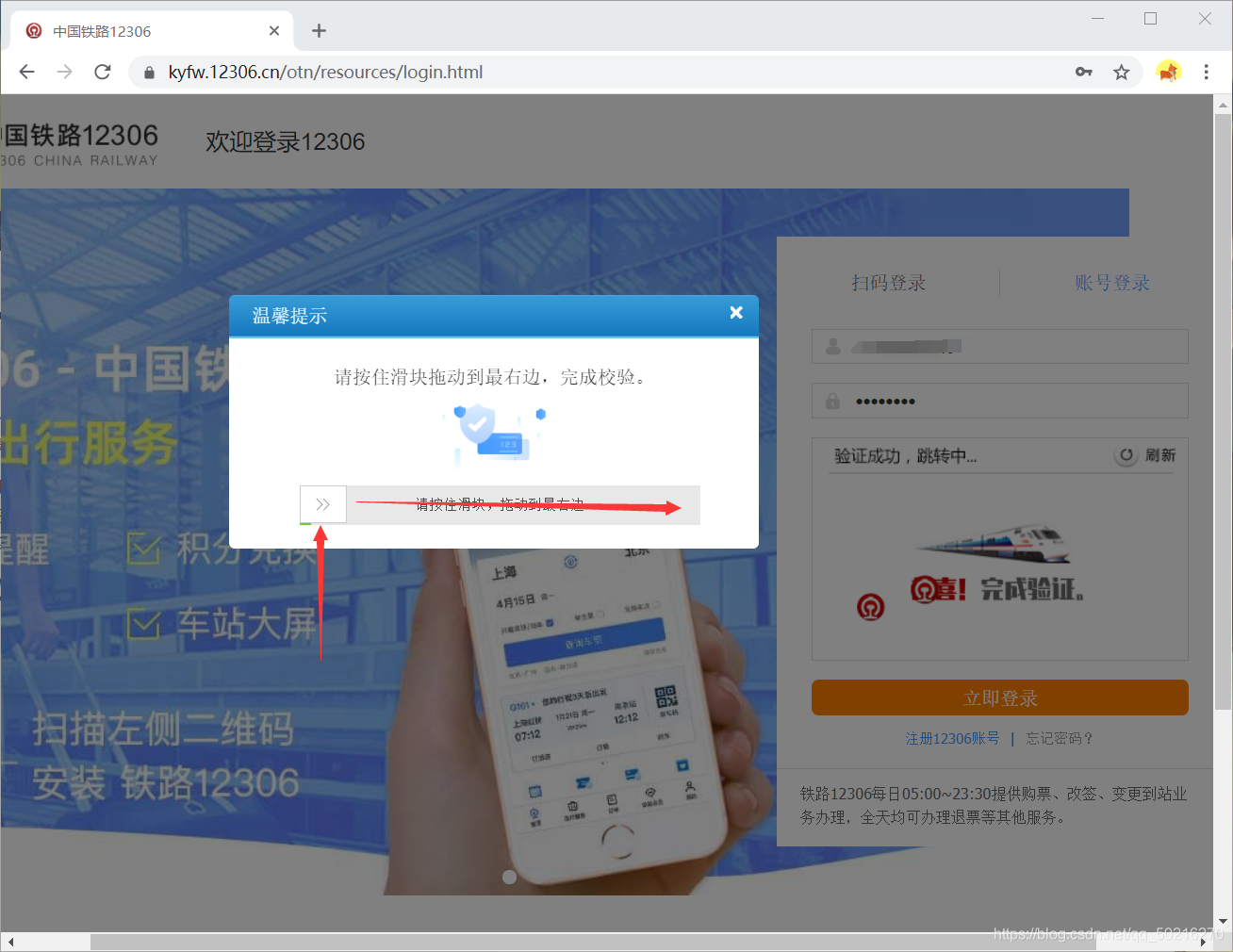Close the 温馨提示 dialog
This screenshot has height=952, width=1233.
[736, 312]
